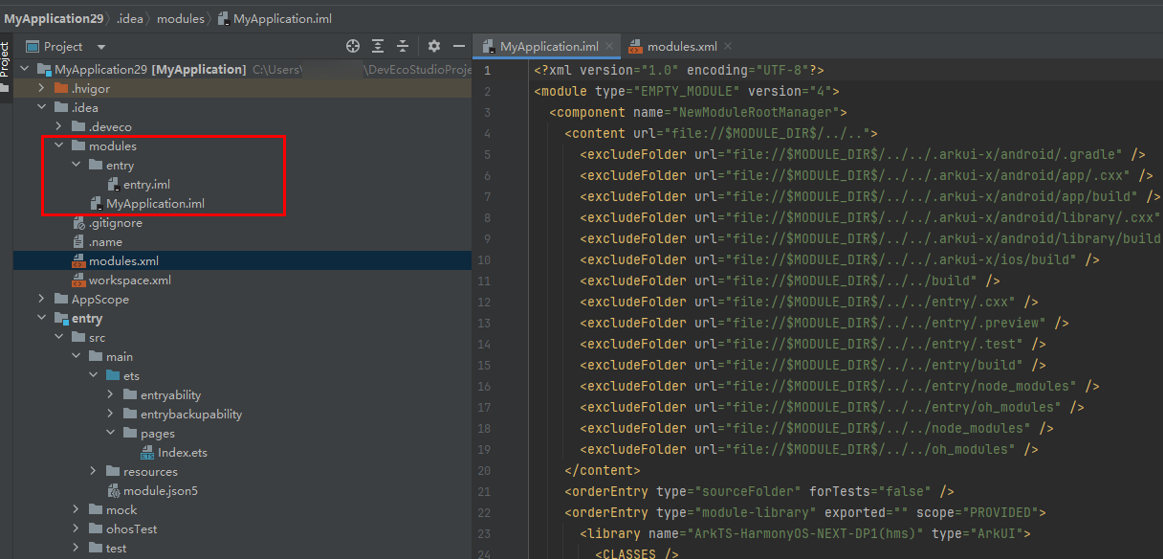Click .idea in the breadcrumb path
Screen dimensions: 1163x559
point(130,19)
